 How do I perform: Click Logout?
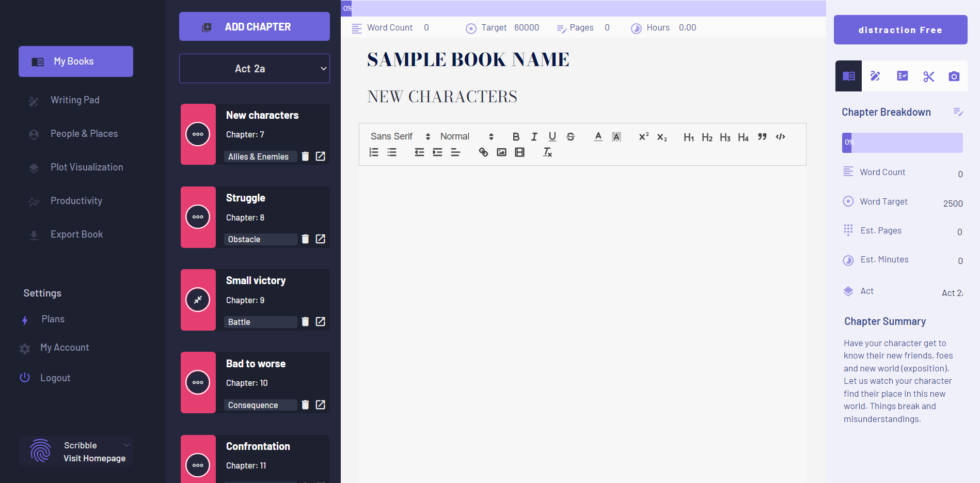55,378
